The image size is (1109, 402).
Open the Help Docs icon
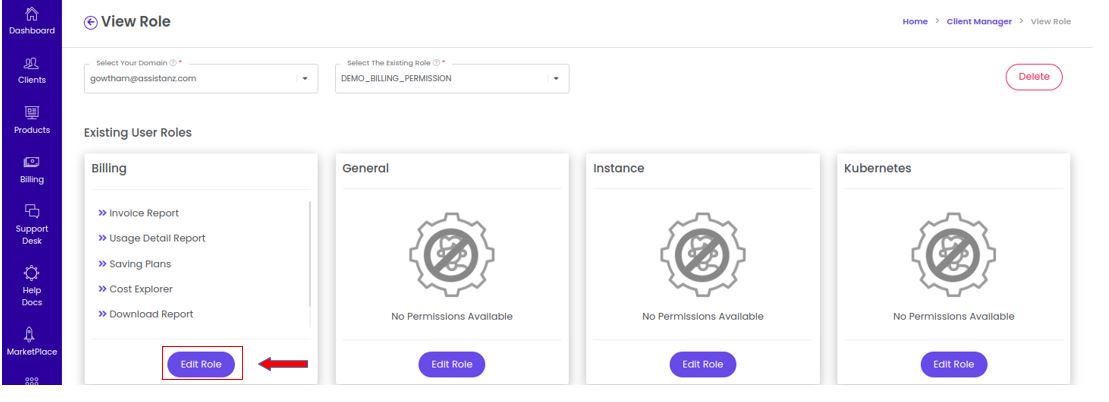point(32,273)
